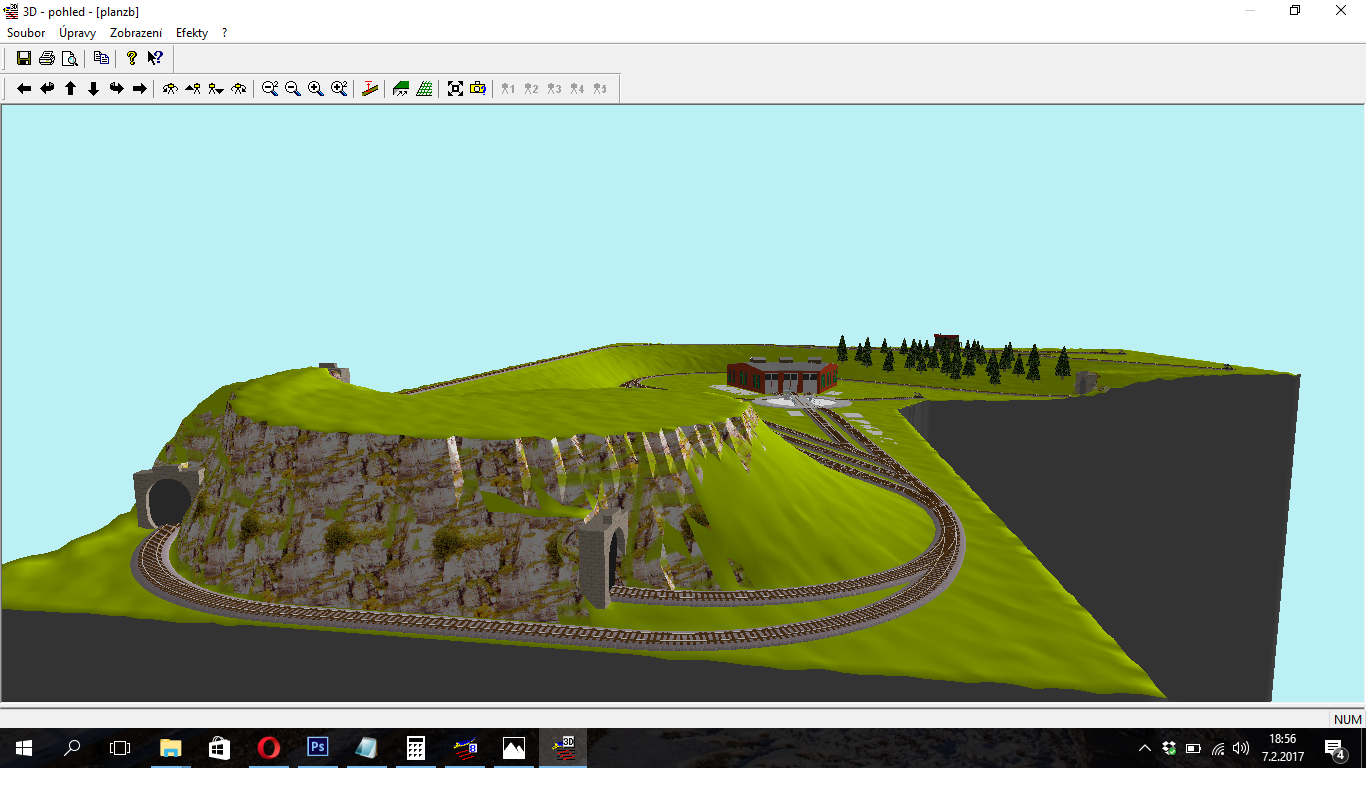
Task: Click the yellow camera icon
Action: pos(478,89)
